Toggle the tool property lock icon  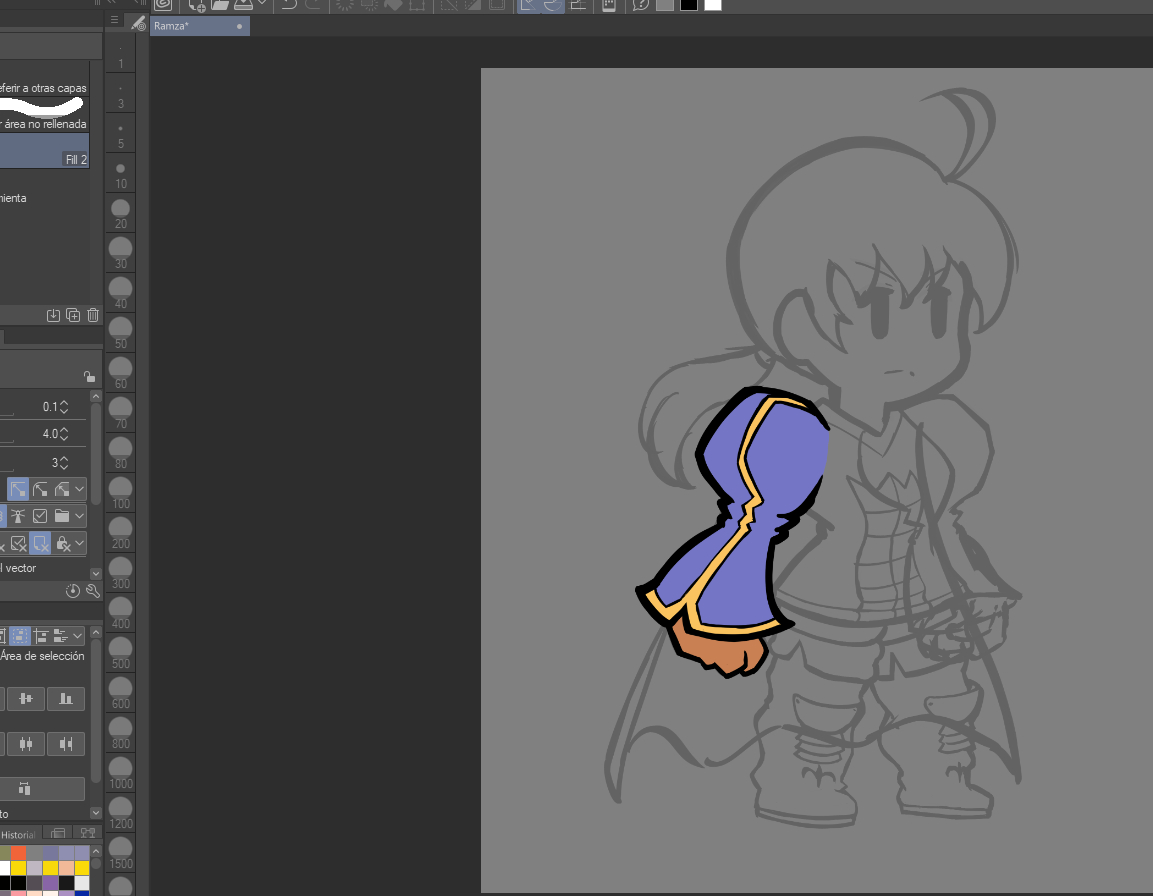click(x=89, y=377)
